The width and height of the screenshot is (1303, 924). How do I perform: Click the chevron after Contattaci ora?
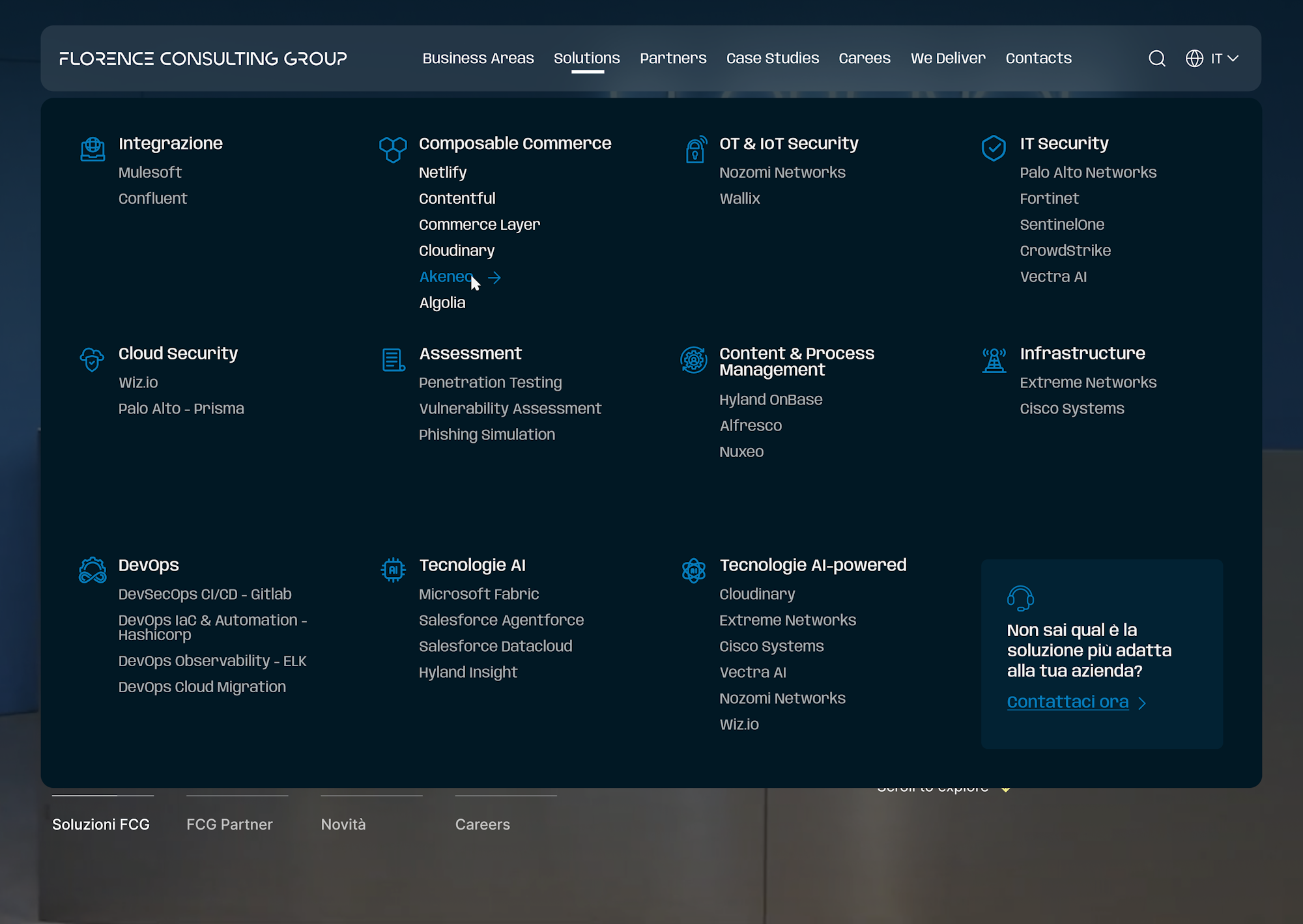[x=1142, y=703]
